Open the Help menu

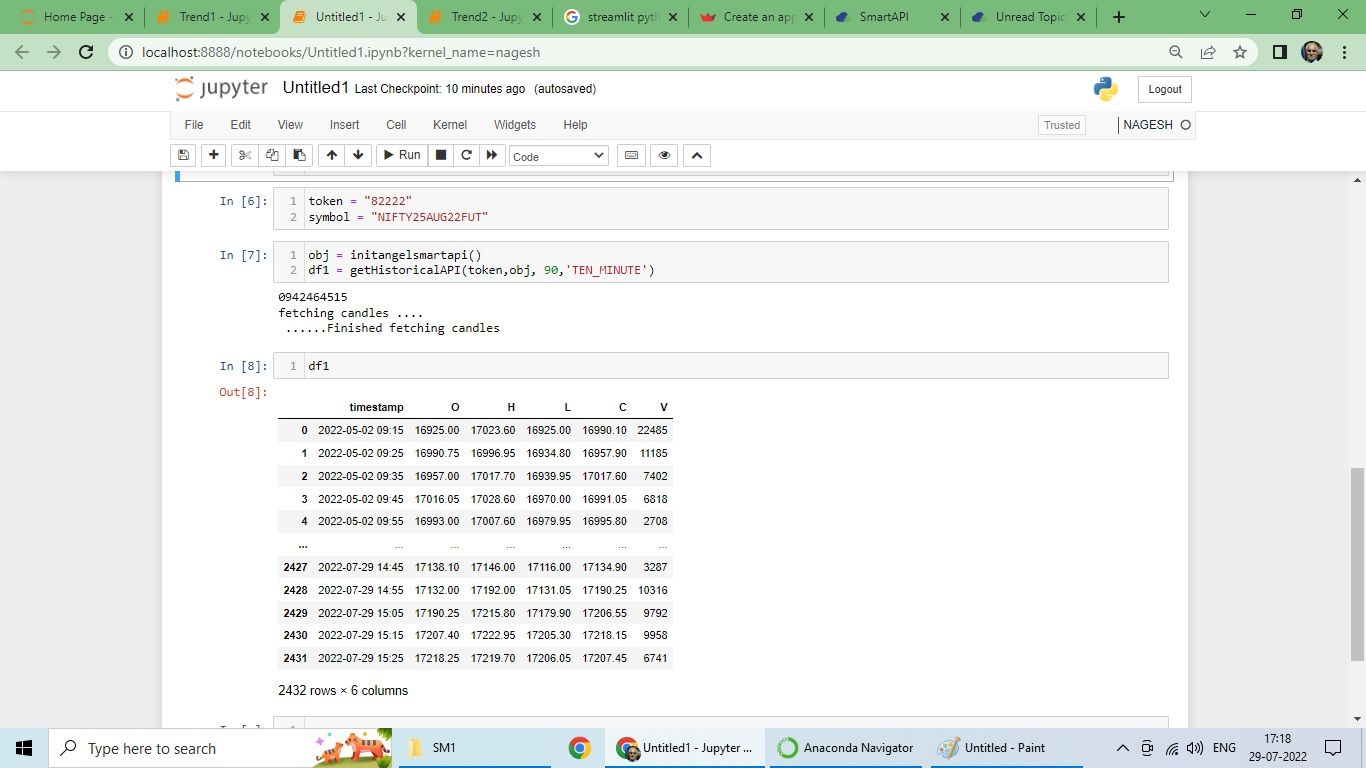click(x=575, y=125)
